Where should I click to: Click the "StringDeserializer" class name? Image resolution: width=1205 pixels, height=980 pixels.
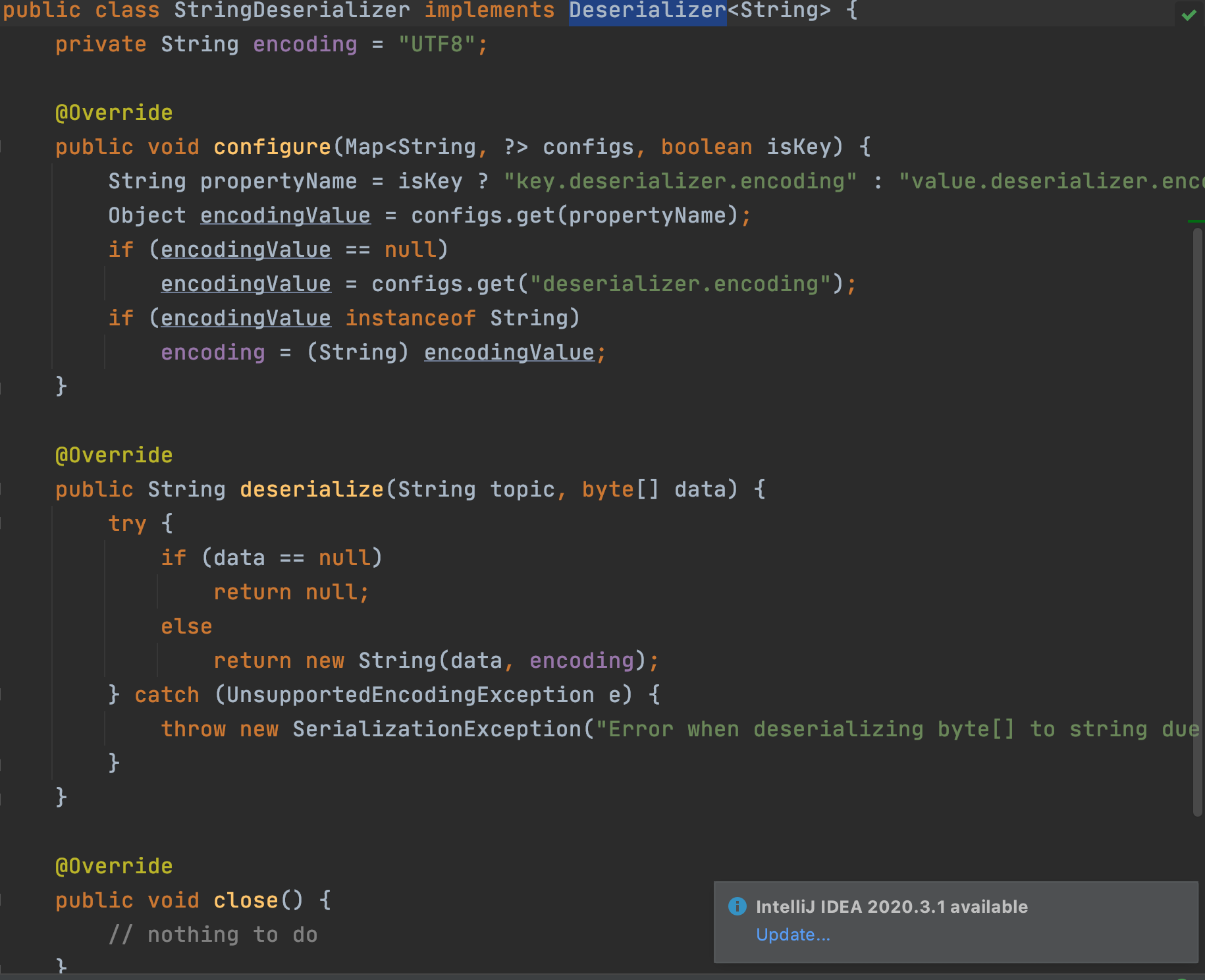[292, 11]
